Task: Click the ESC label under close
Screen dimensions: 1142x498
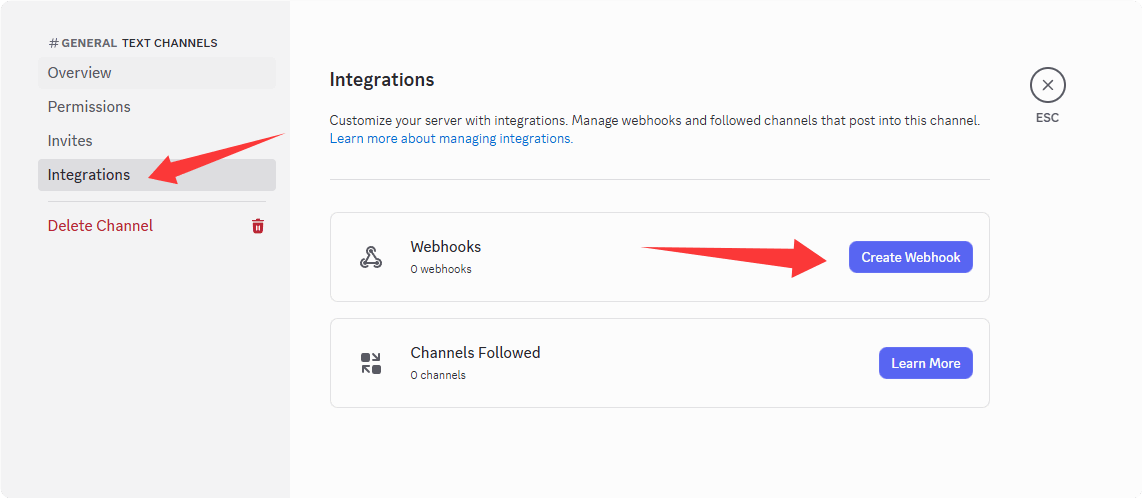Action: (1047, 118)
